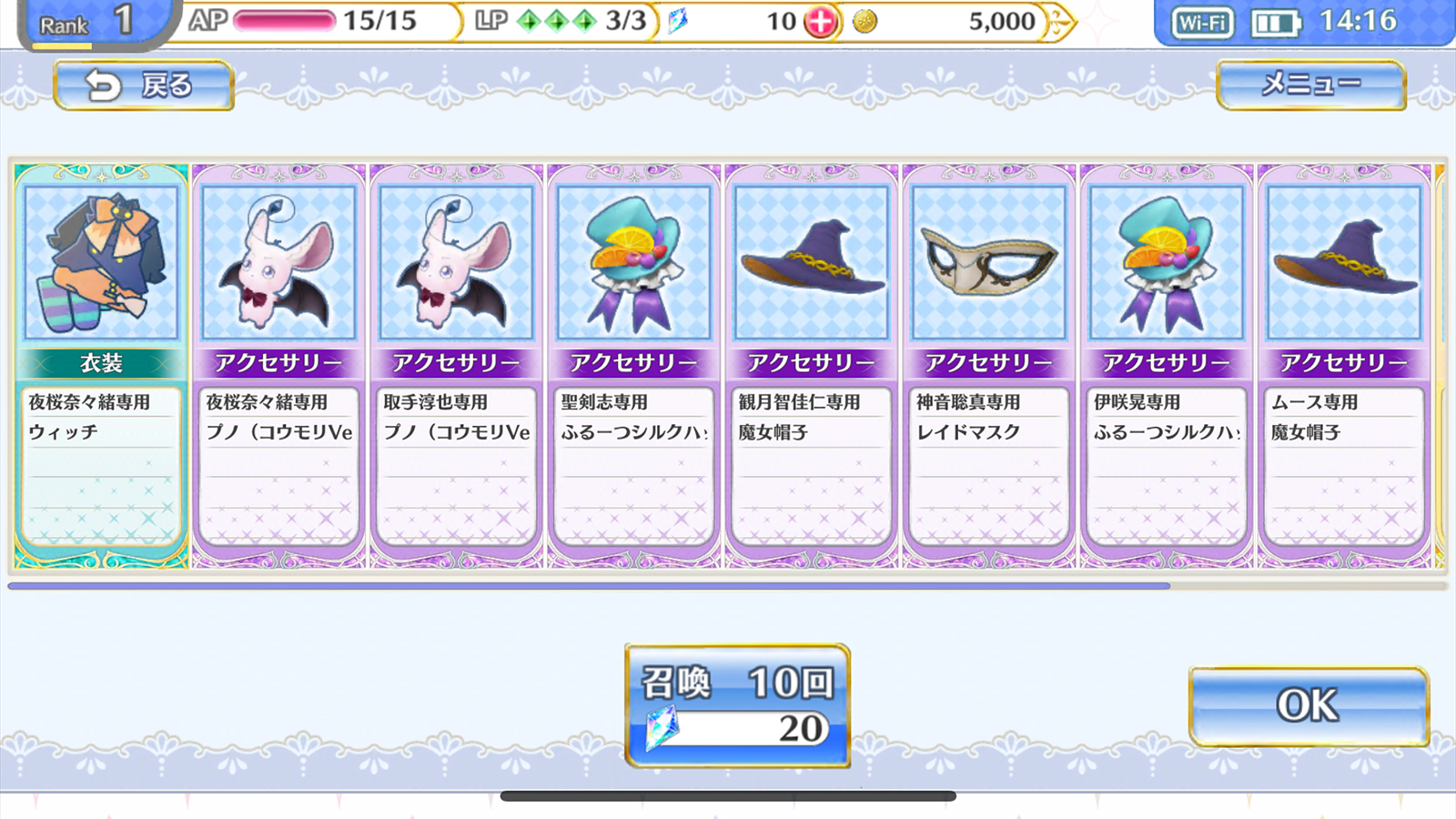Click the gold coin icon

[x=865, y=22]
